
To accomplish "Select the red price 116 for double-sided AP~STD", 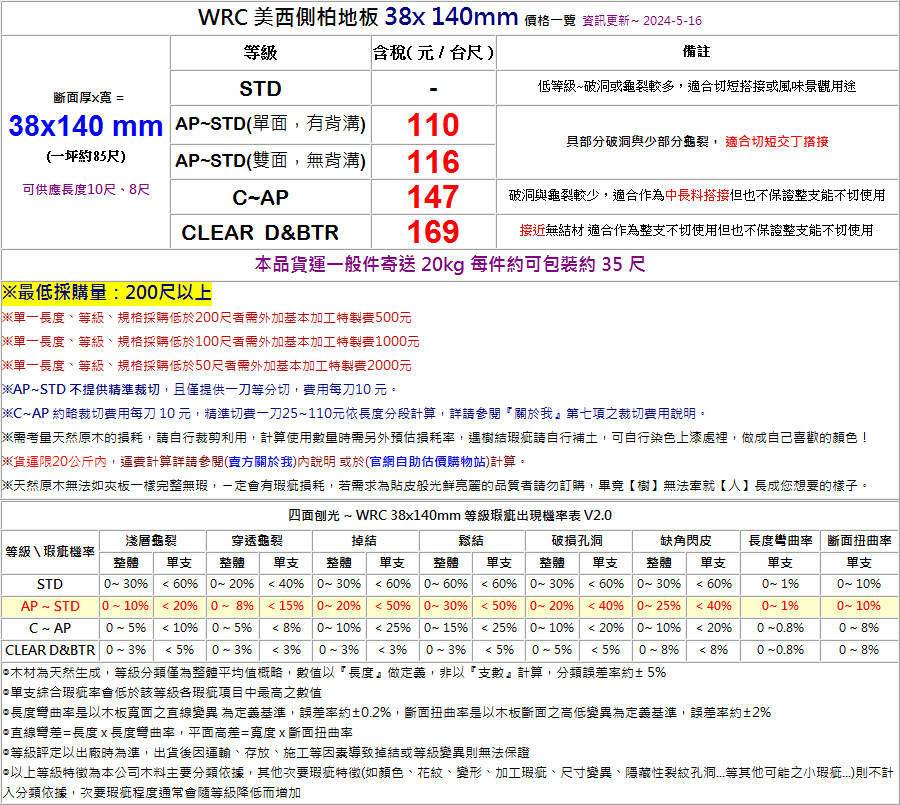I will coord(433,161).
